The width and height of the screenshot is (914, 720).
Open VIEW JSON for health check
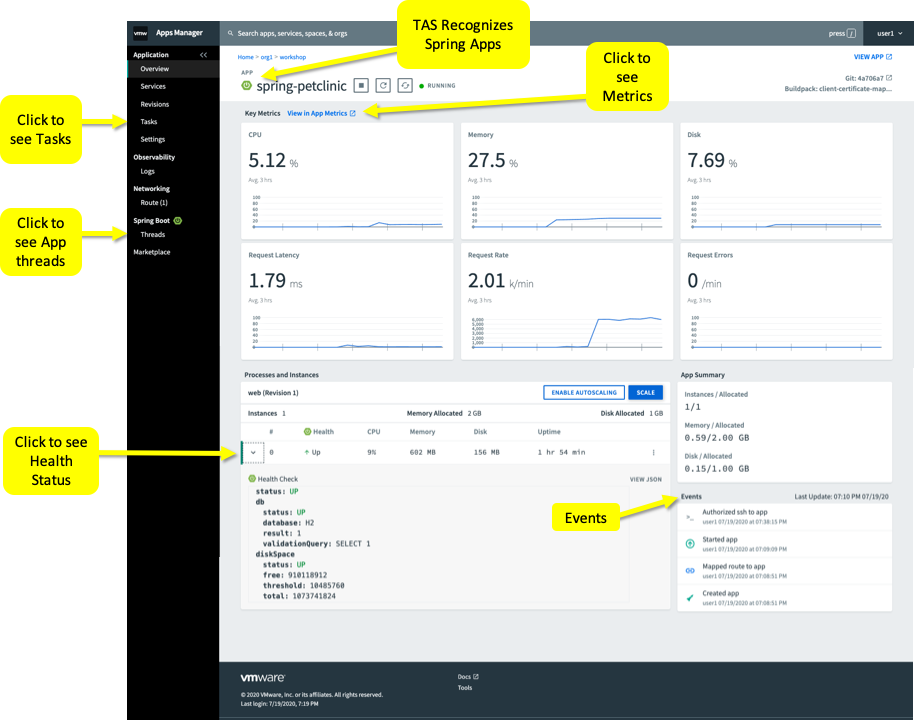pos(645,479)
